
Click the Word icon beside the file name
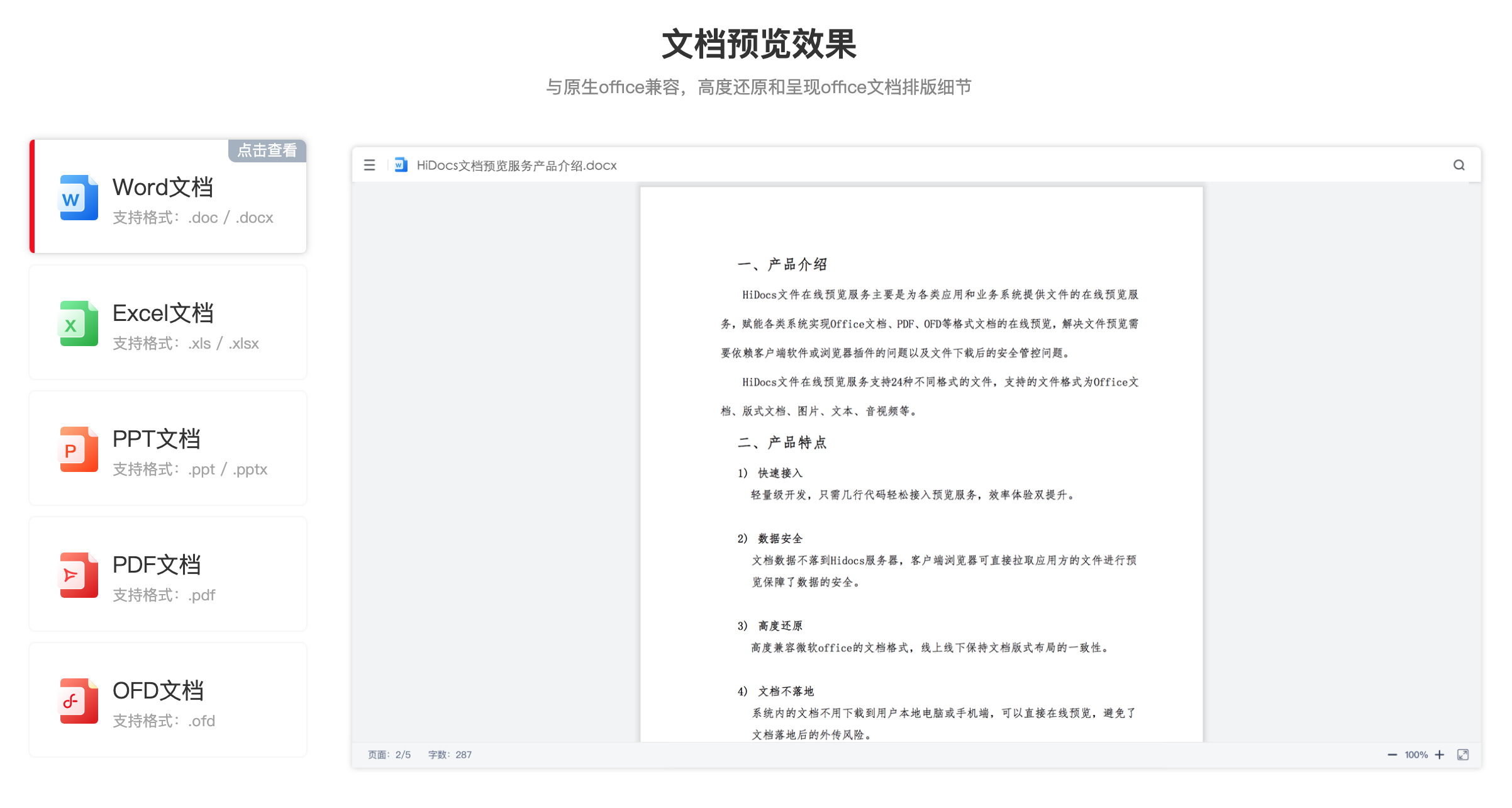point(400,164)
